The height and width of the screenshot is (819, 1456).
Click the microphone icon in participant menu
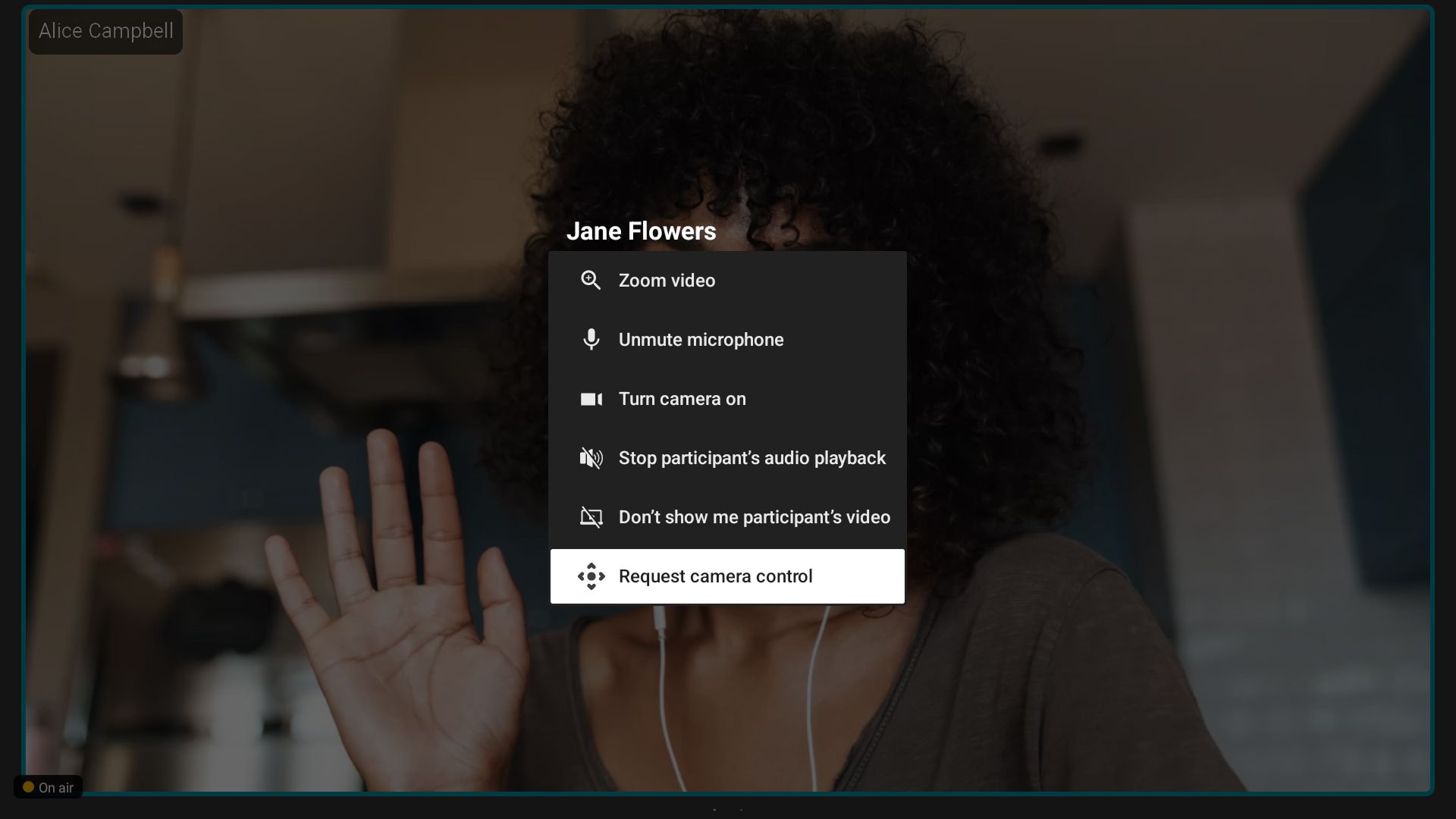[591, 339]
